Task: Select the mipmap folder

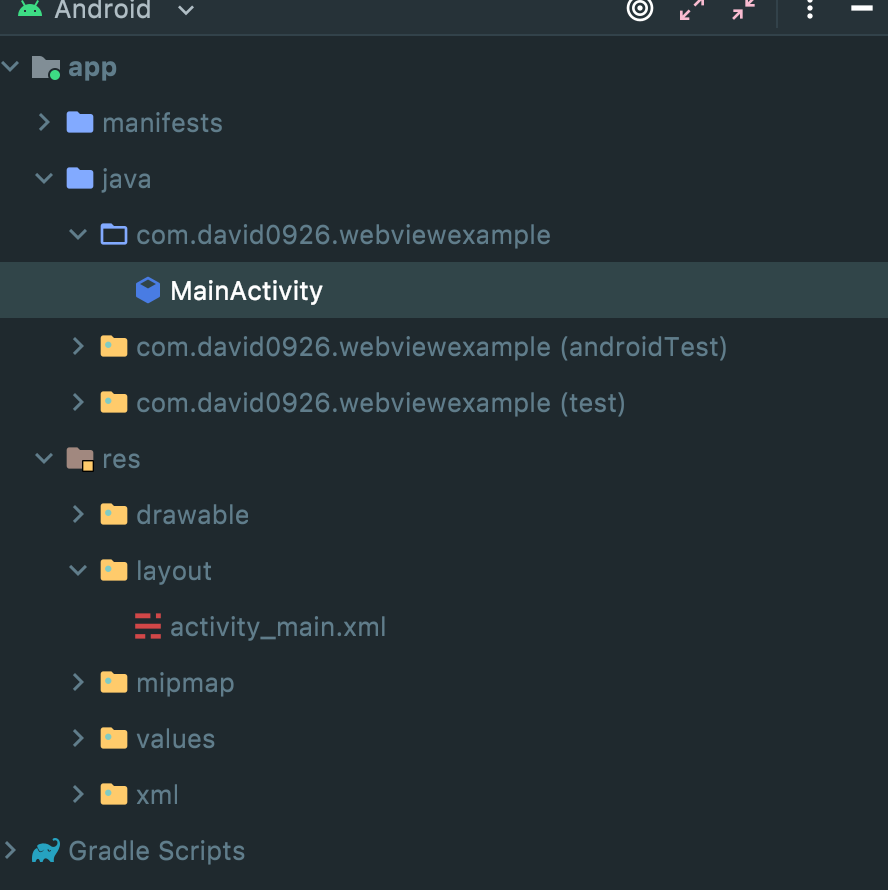Action: pyautogui.click(x=184, y=683)
